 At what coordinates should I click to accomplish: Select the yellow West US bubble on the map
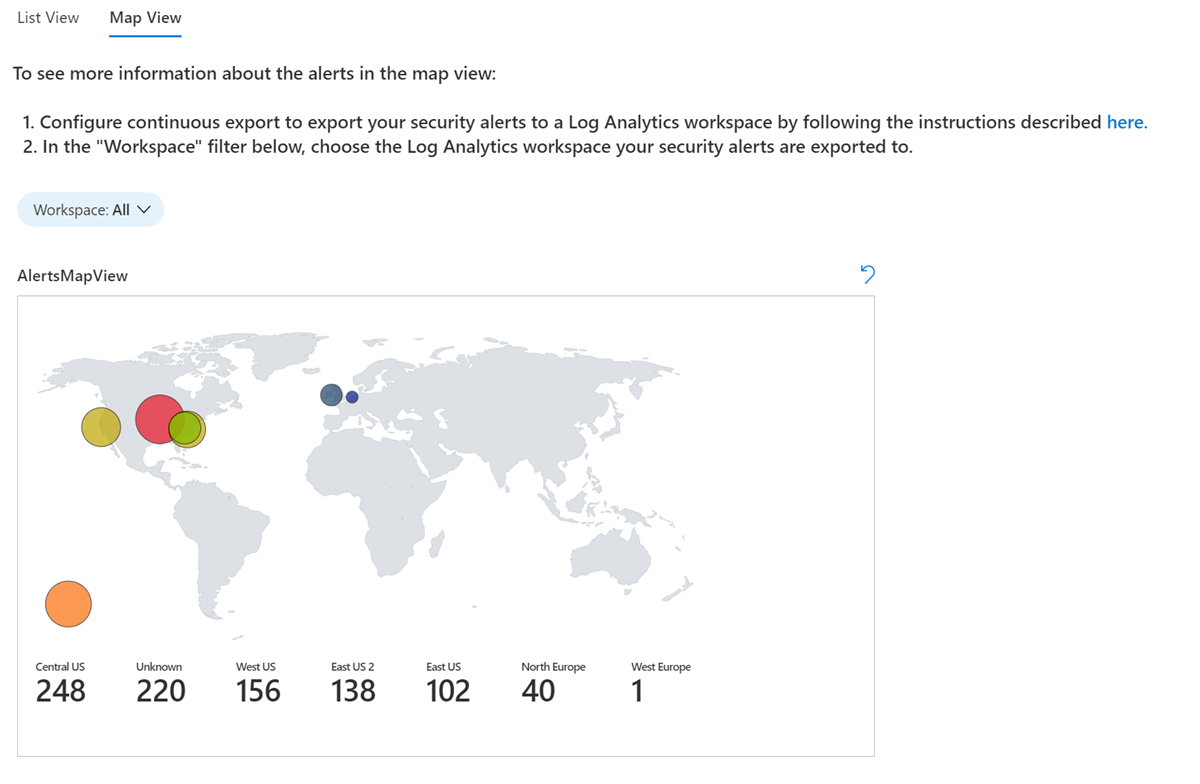pyautogui.click(x=101, y=426)
